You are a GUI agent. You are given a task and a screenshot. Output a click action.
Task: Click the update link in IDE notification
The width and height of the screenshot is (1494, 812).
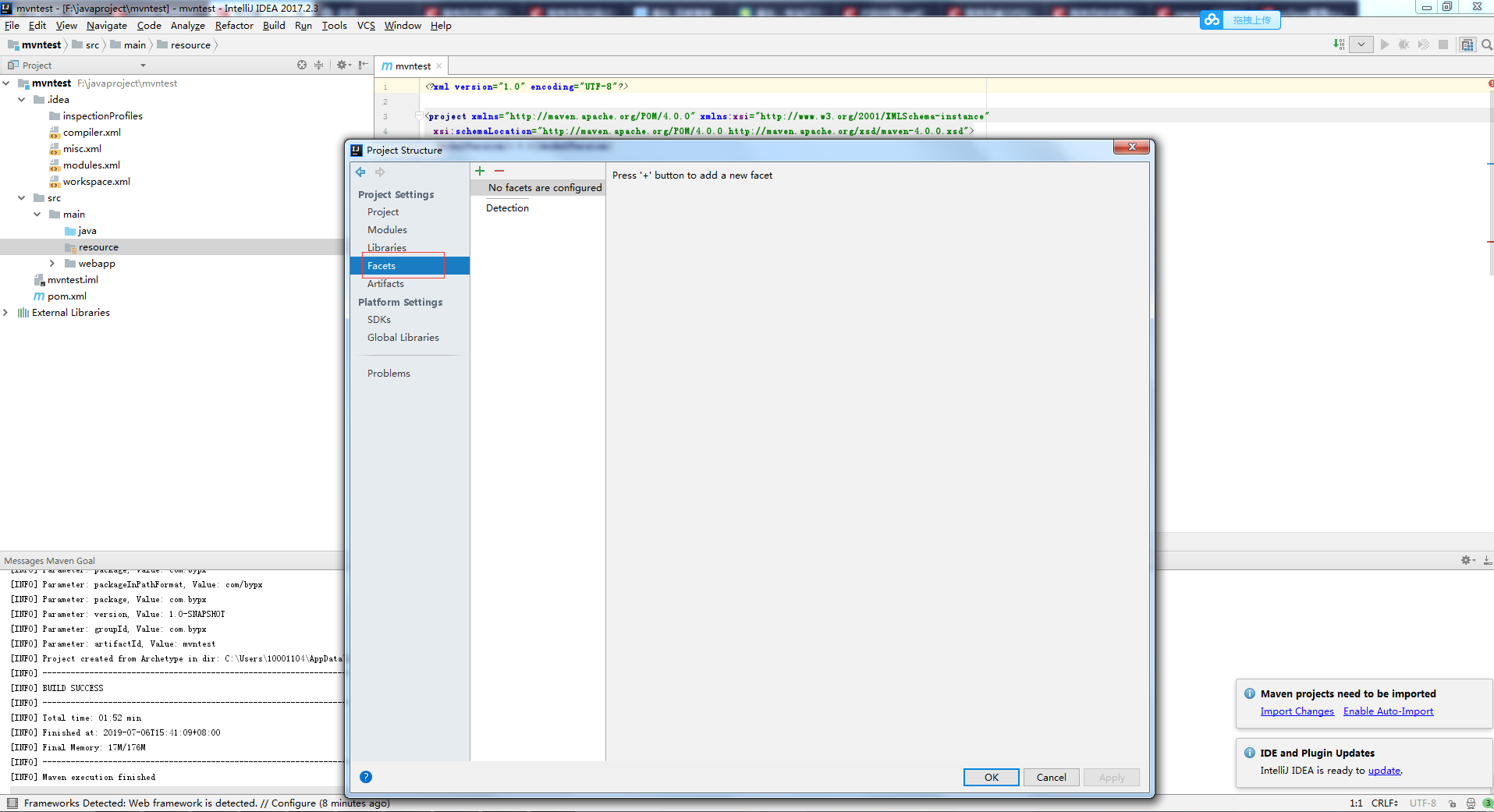(x=1385, y=771)
